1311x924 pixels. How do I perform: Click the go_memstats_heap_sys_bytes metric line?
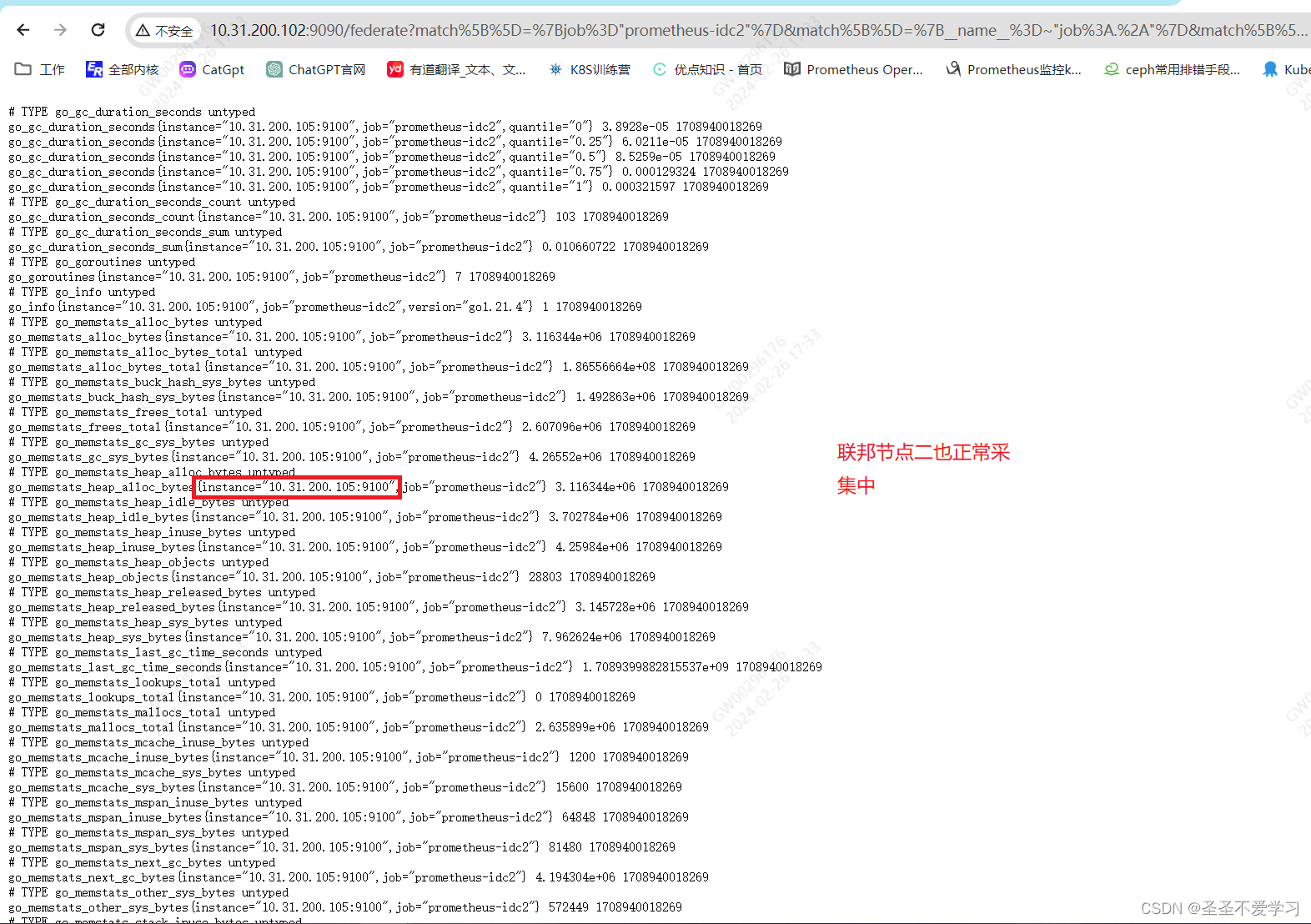[x=362, y=637]
